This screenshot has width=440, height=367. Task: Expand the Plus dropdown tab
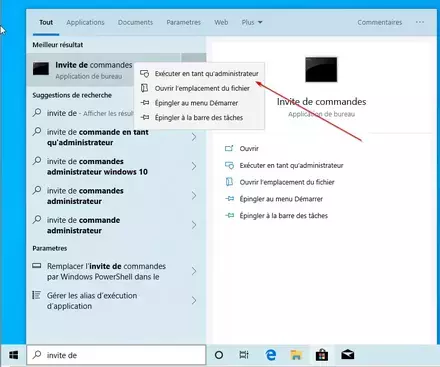coord(252,22)
